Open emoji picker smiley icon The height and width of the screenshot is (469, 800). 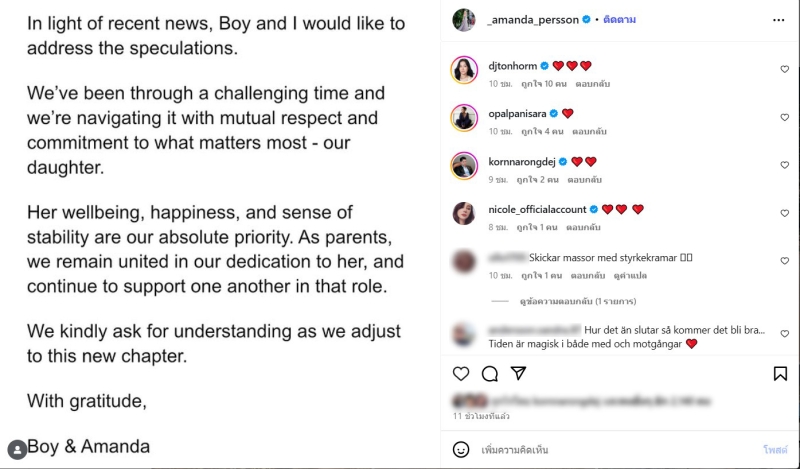click(x=461, y=449)
